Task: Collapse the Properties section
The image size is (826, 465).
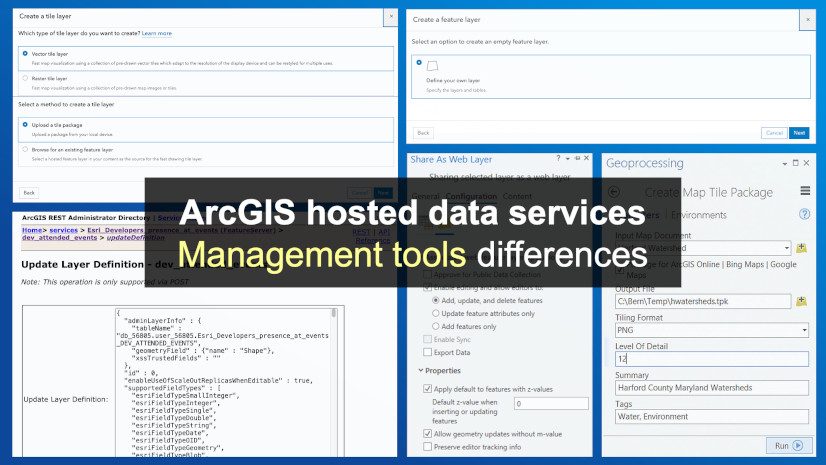Action: coord(421,370)
